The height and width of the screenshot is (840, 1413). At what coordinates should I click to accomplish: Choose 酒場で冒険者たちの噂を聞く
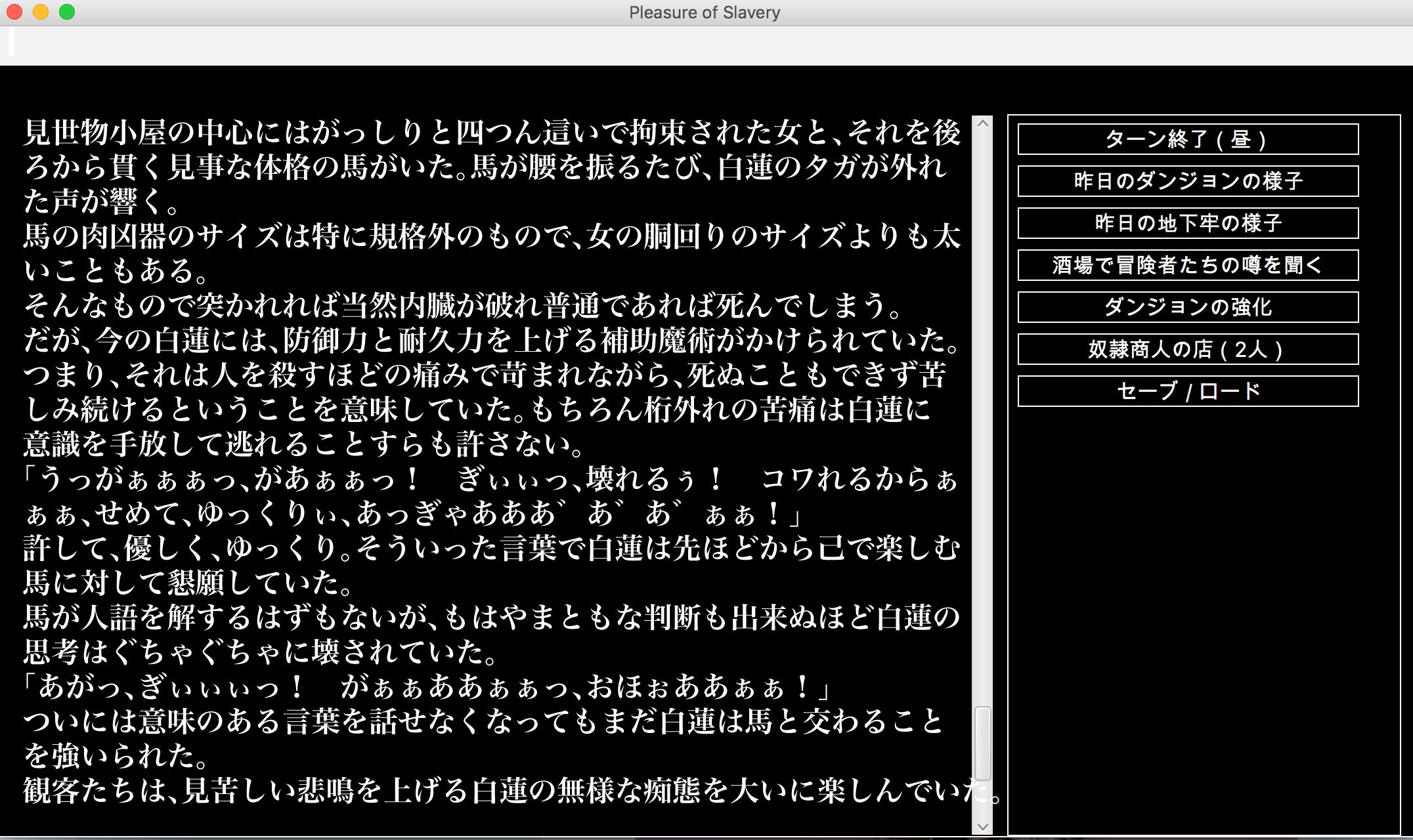tap(1187, 265)
